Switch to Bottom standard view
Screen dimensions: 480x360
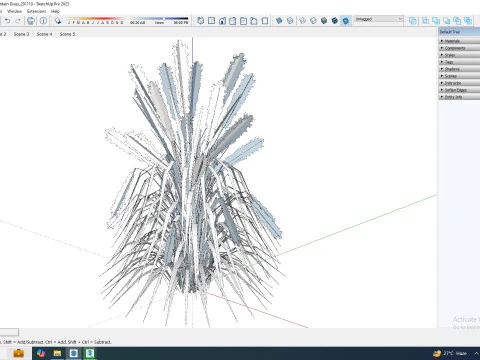[x=265, y=21]
